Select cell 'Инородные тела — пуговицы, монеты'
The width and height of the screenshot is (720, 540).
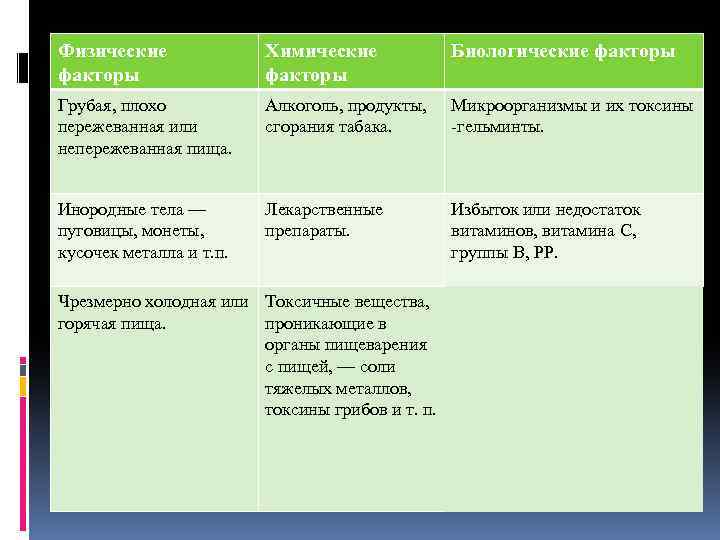[x=154, y=240]
